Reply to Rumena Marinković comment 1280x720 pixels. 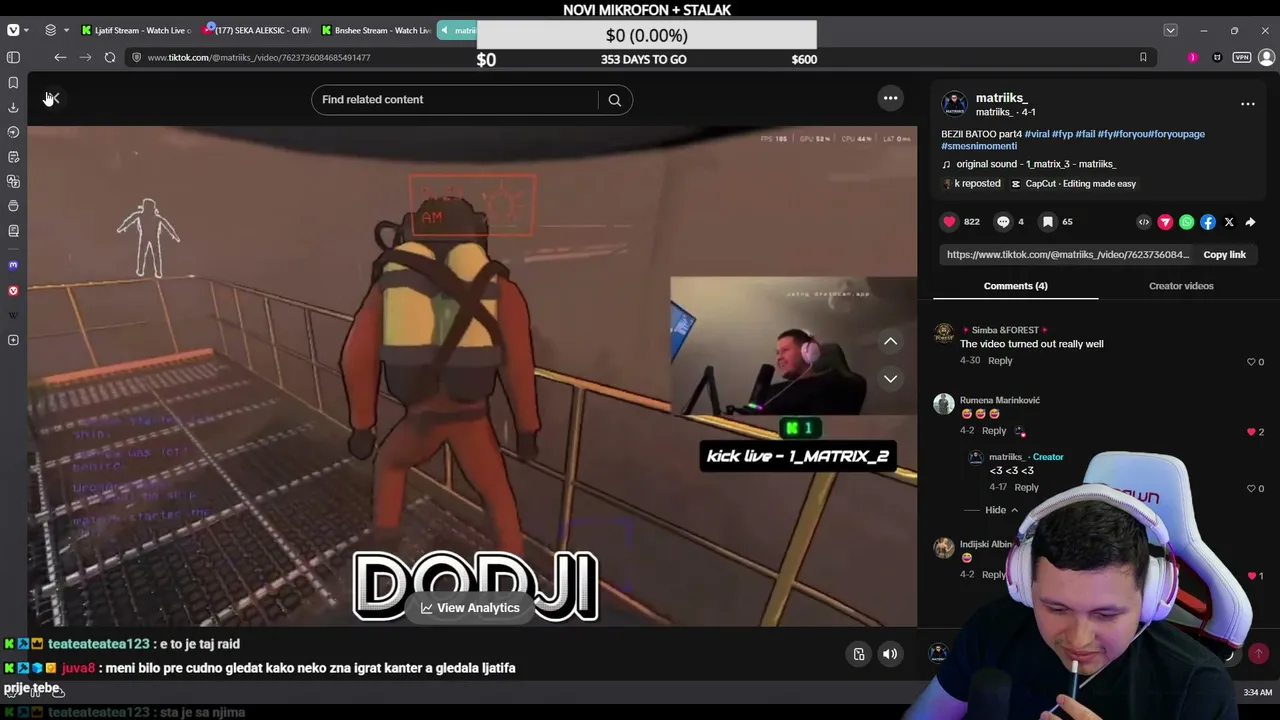(994, 431)
